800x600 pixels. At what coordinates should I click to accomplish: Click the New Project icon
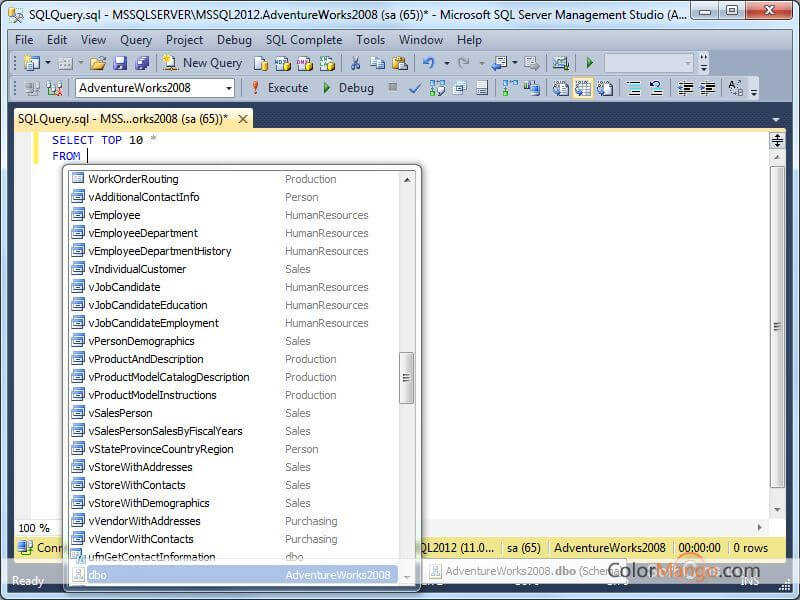click(32, 63)
